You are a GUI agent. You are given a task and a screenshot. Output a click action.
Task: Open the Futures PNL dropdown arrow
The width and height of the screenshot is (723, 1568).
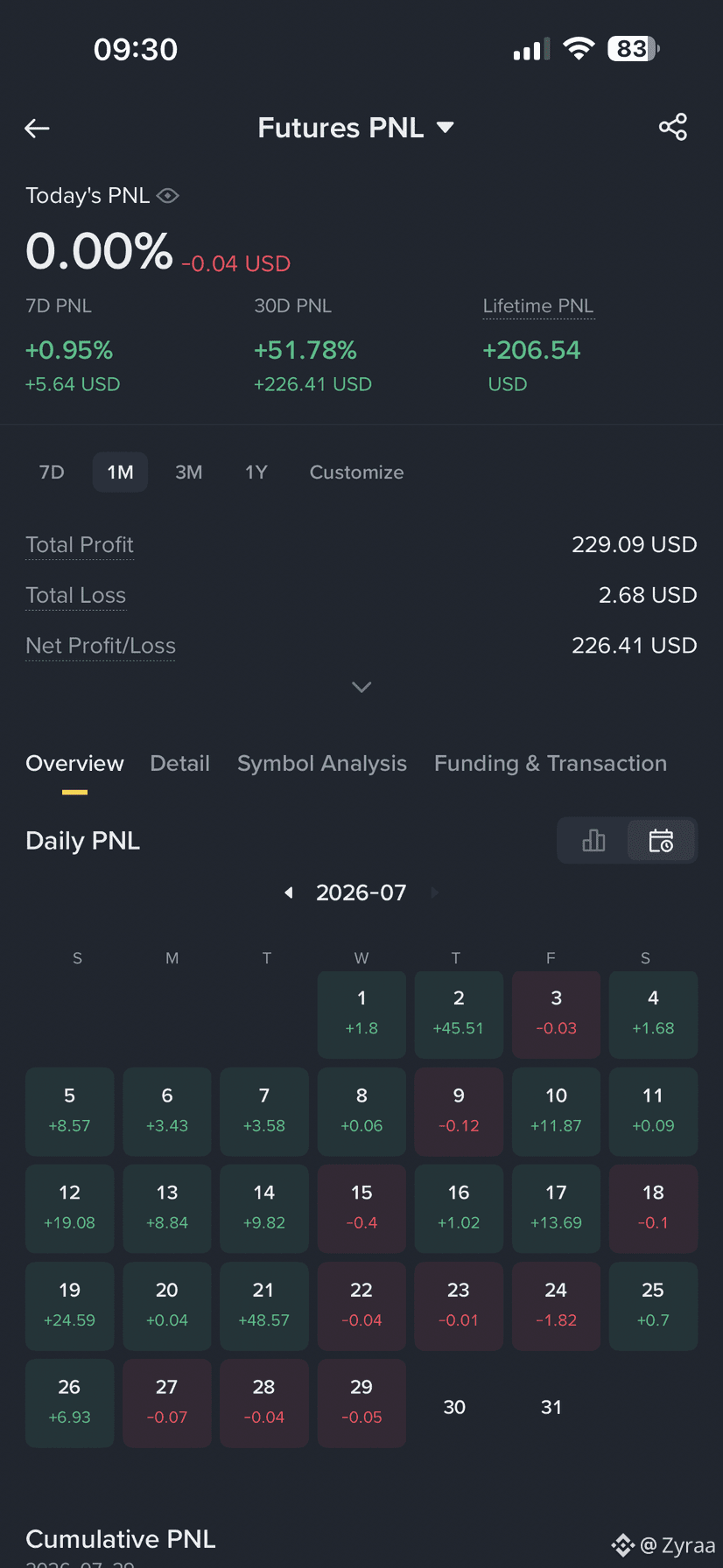click(445, 128)
